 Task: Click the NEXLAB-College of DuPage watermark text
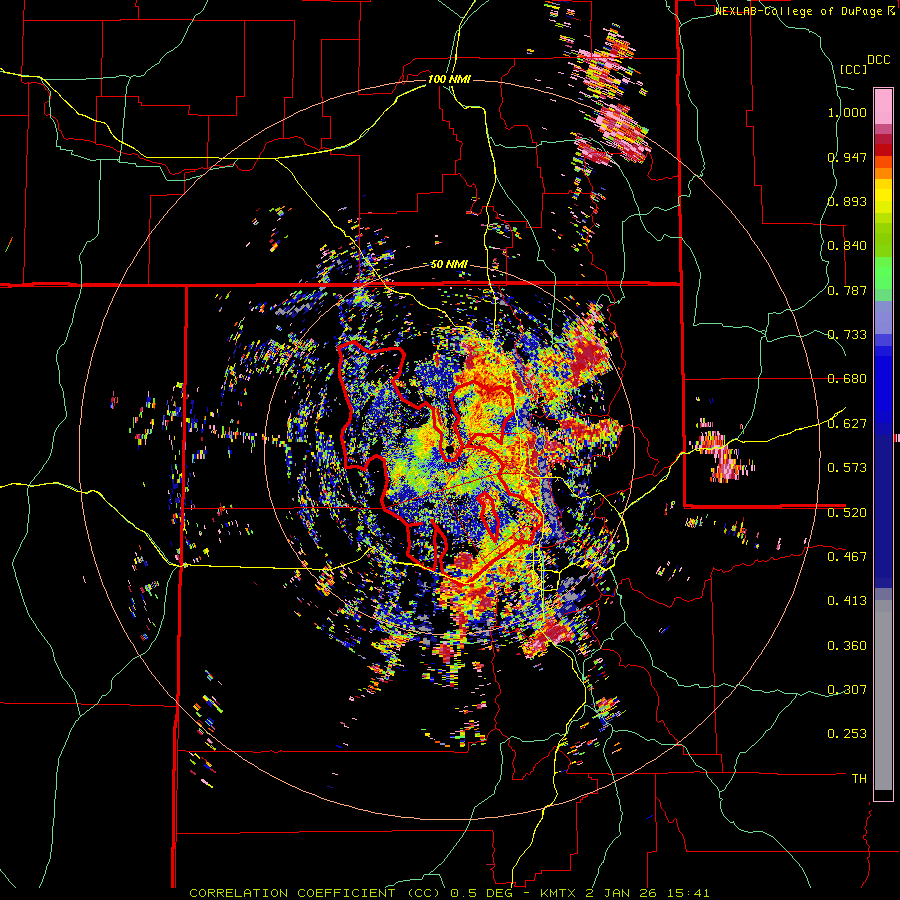pyautogui.click(x=804, y=11)
